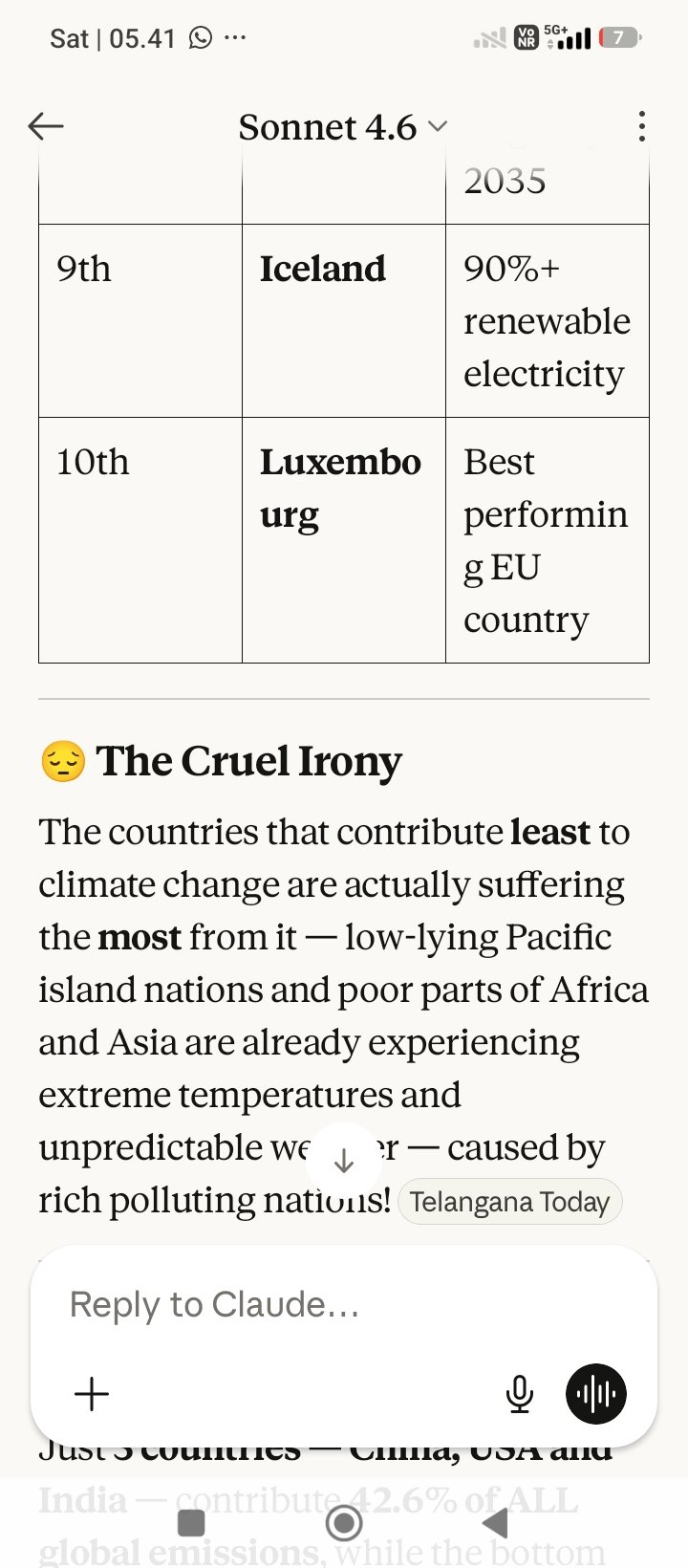Tap the WhatsApp icon in status bar

(x=201, y=38)
